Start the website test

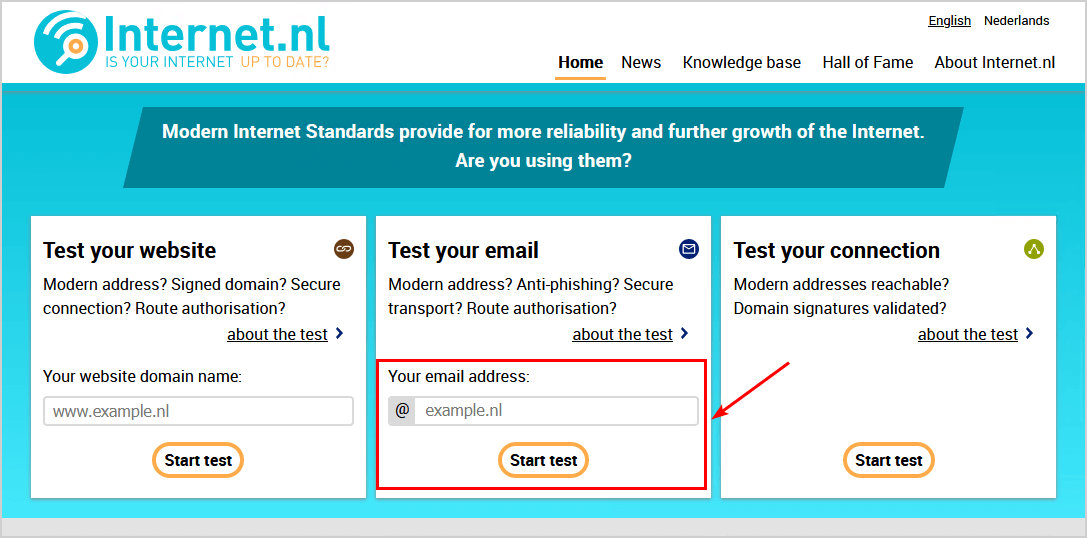[198, 460]
